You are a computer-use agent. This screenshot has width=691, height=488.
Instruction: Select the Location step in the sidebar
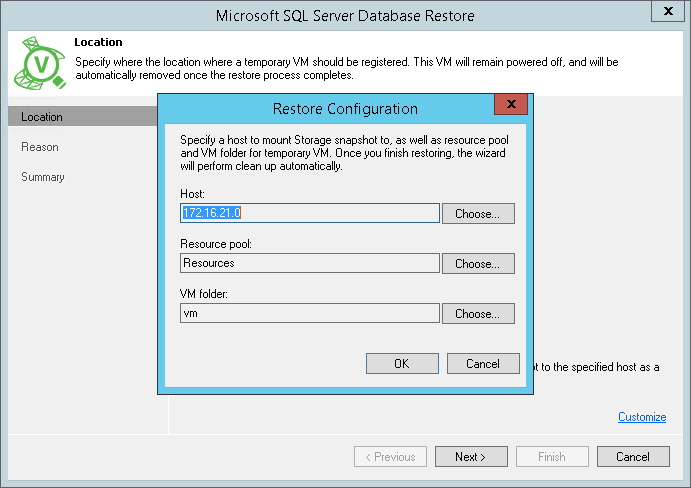point(83,116)
